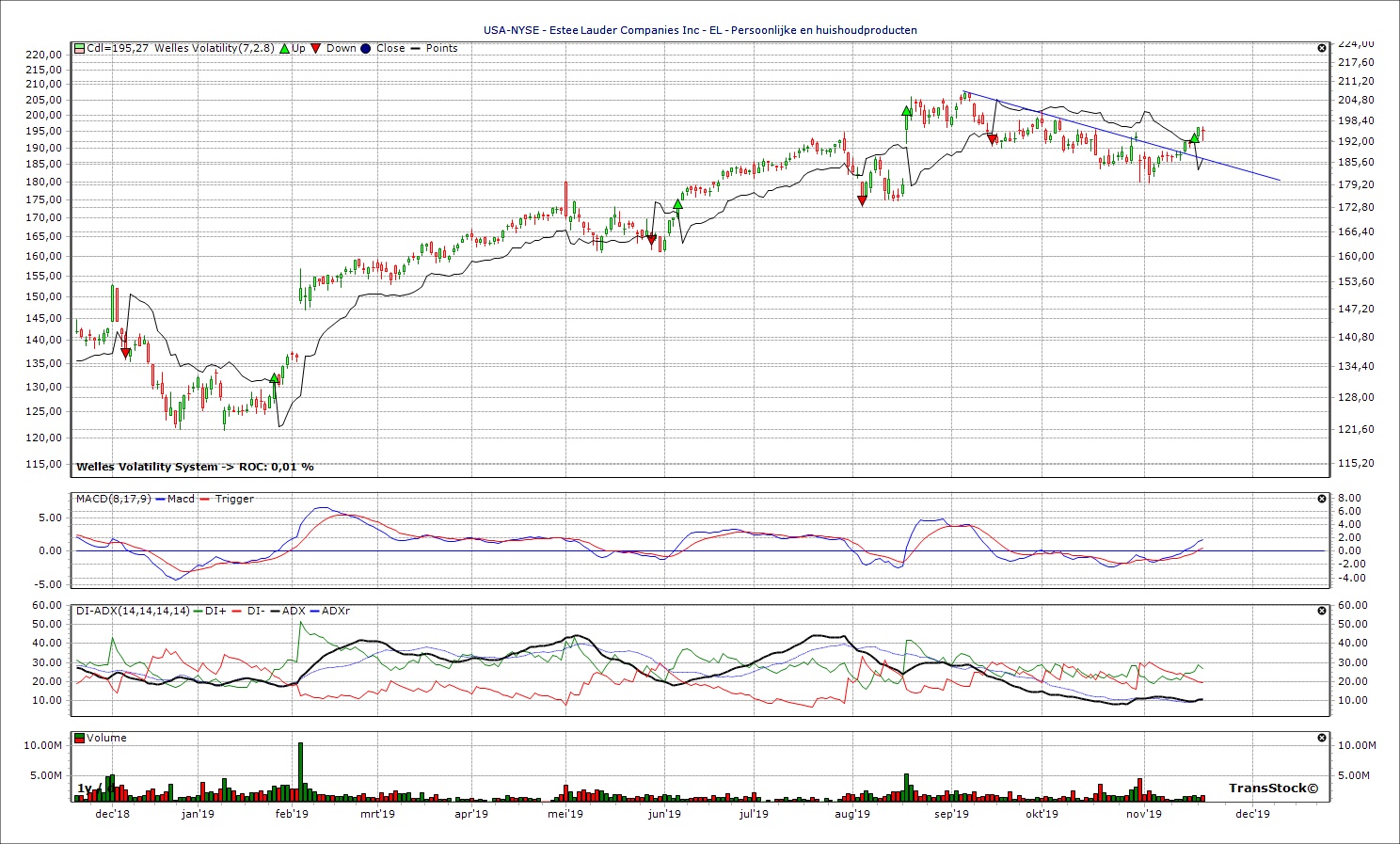This screenshot has width=1400, height=844.
Task: Select the green up-arrow signal in November 2019
Action: pos(1194,138)
